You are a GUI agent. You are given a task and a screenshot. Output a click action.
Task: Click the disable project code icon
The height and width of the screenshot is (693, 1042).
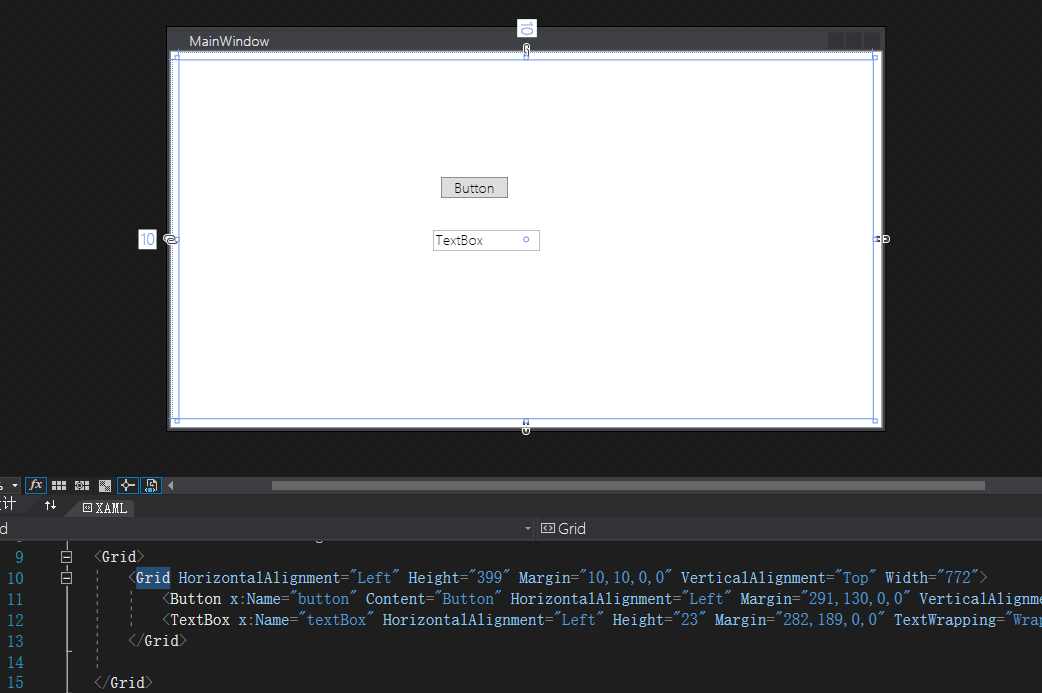point(150,485)
